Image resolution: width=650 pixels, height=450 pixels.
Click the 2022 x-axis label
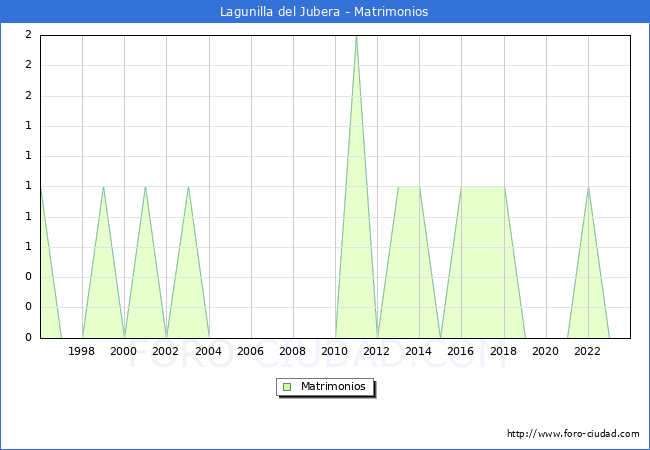tap(587, 351)
